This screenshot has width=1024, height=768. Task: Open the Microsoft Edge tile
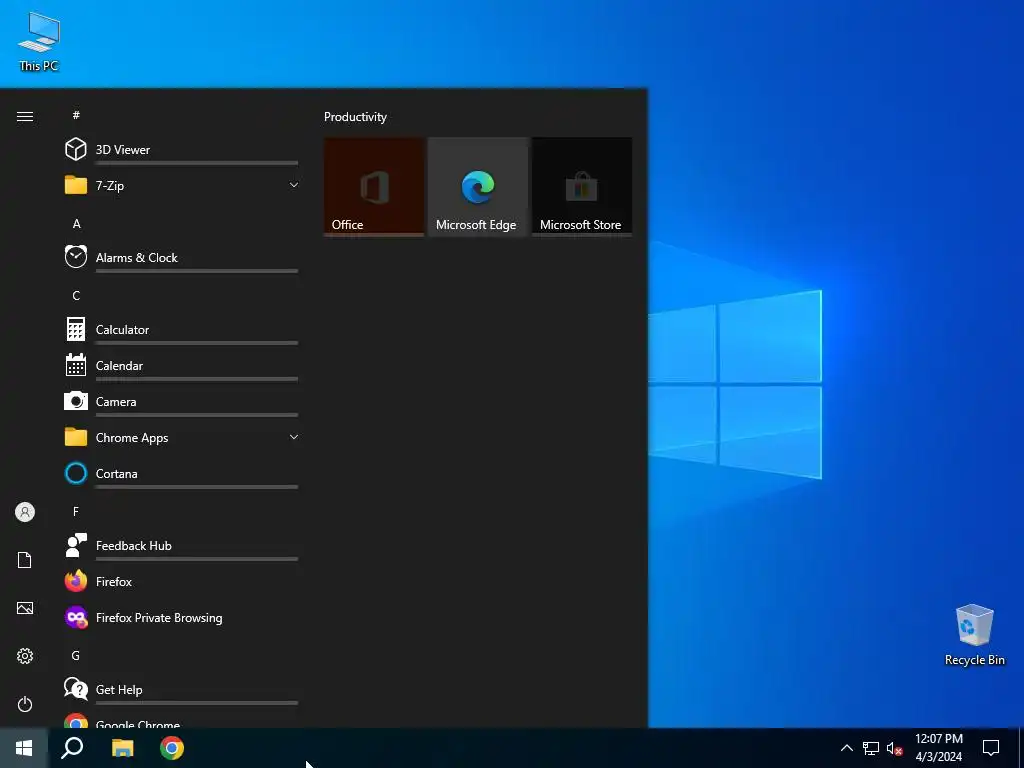click(478, 187)
